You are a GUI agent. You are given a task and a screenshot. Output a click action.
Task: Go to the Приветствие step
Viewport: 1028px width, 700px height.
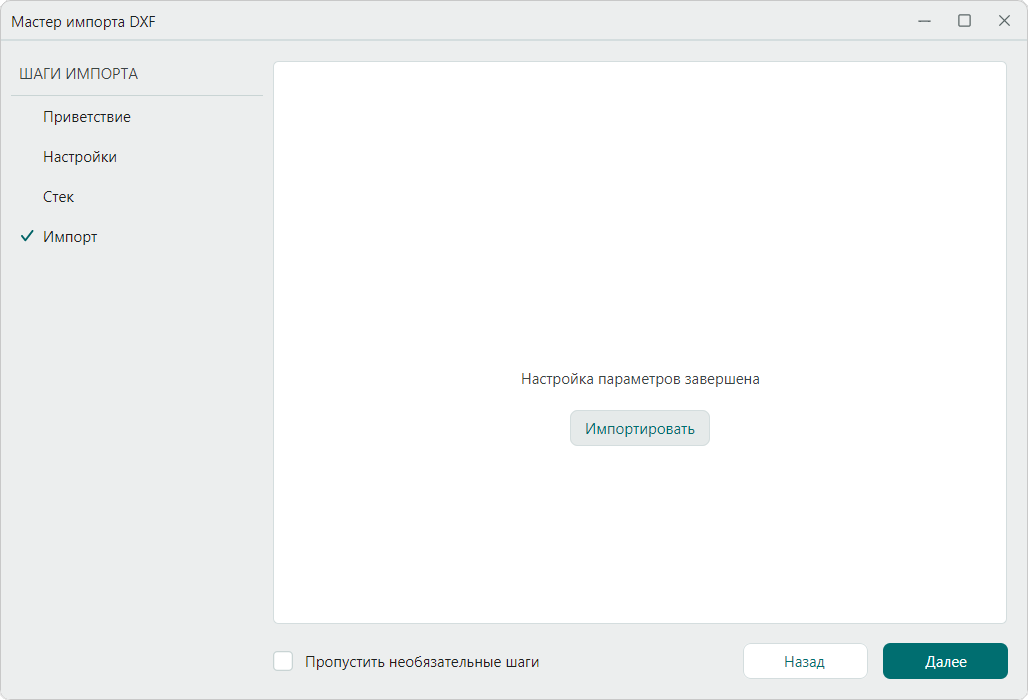click(87, 117)
